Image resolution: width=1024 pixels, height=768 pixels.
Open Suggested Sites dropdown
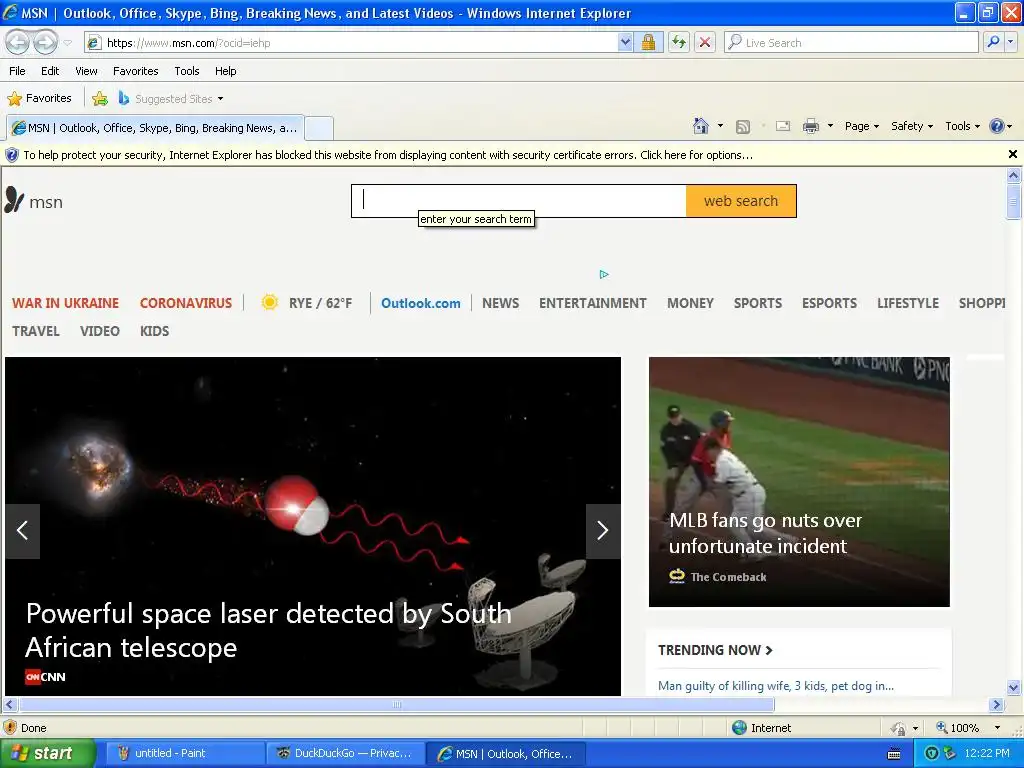click(x=171, y=99)
